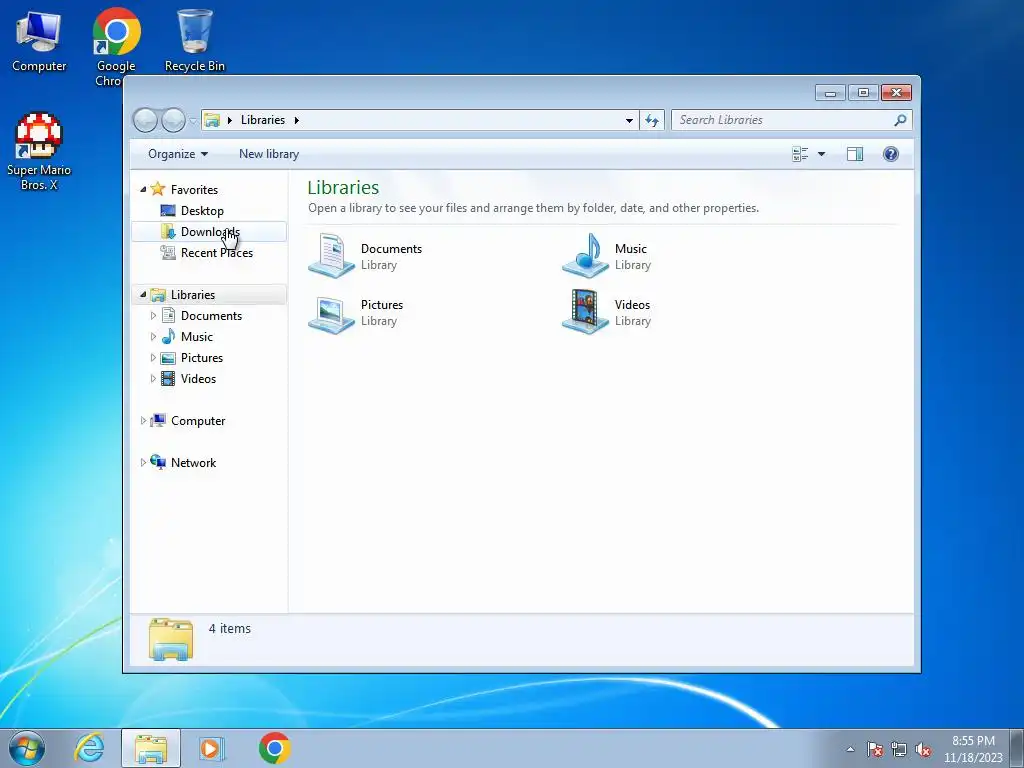Open Help with the question mark icon

click(x=891, y=154)
